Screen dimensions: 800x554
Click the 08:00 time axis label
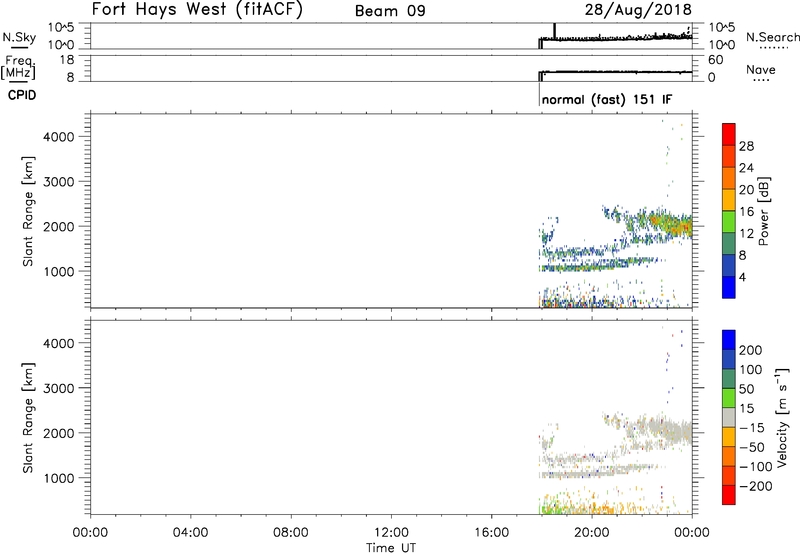coord(291,533)
